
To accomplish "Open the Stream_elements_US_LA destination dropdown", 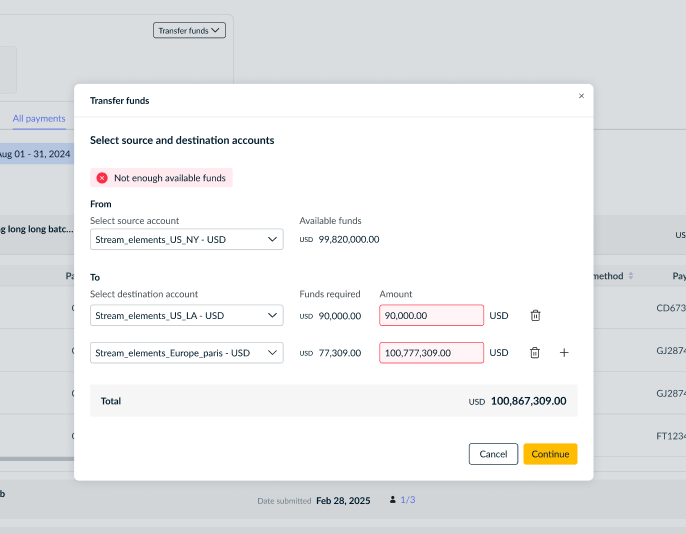I will point(187,315).
